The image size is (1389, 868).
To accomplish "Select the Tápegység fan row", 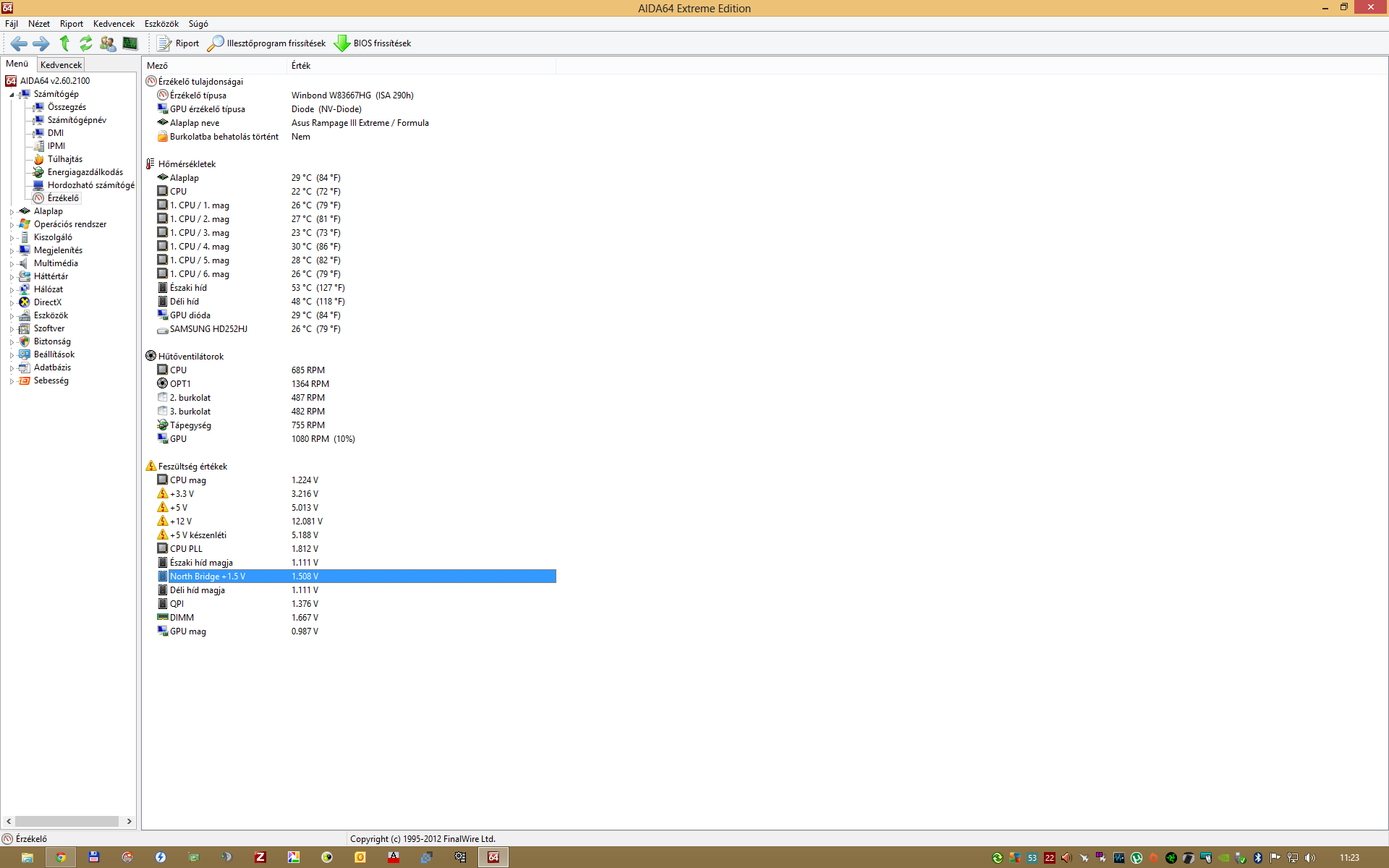I will [x=350, y=425].
